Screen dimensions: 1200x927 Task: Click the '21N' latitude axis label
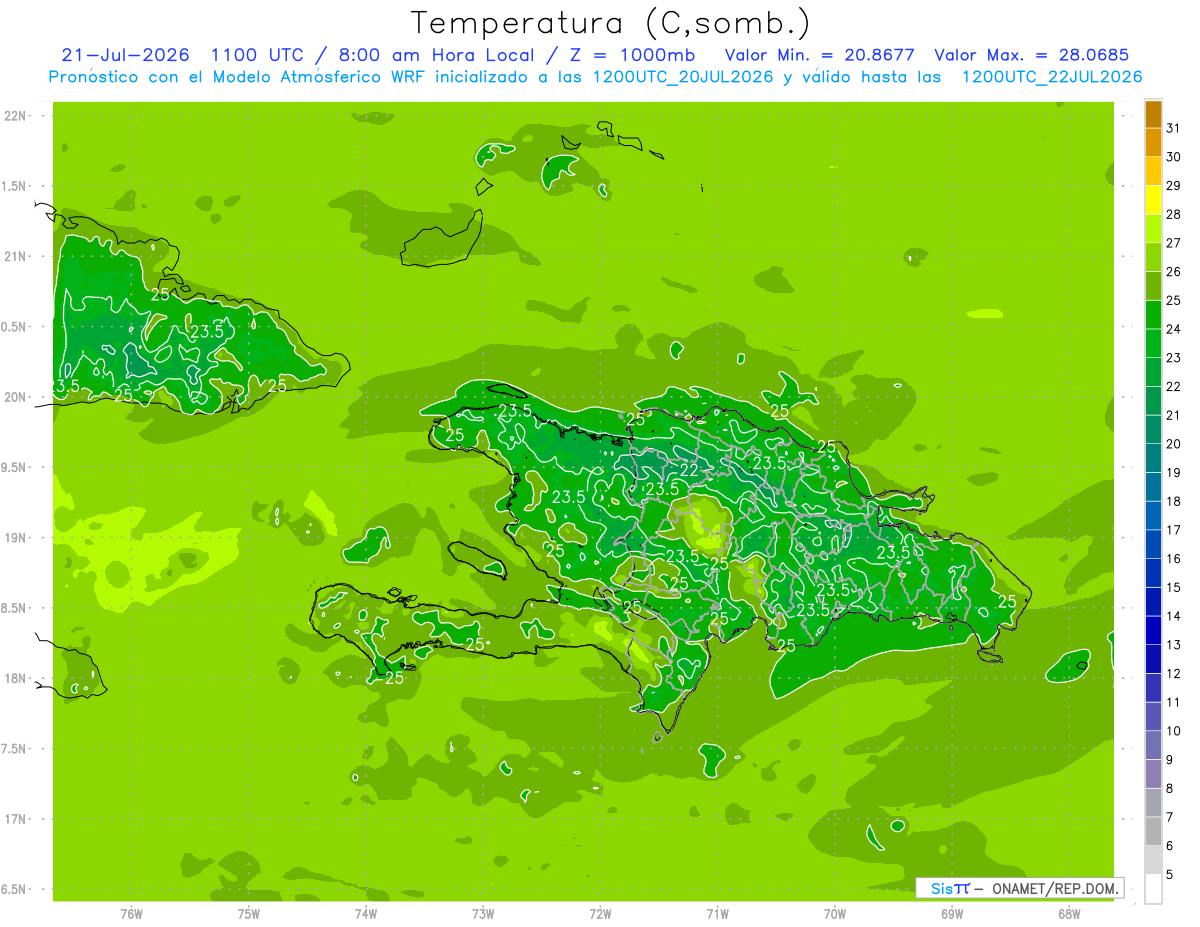(16, 256)
